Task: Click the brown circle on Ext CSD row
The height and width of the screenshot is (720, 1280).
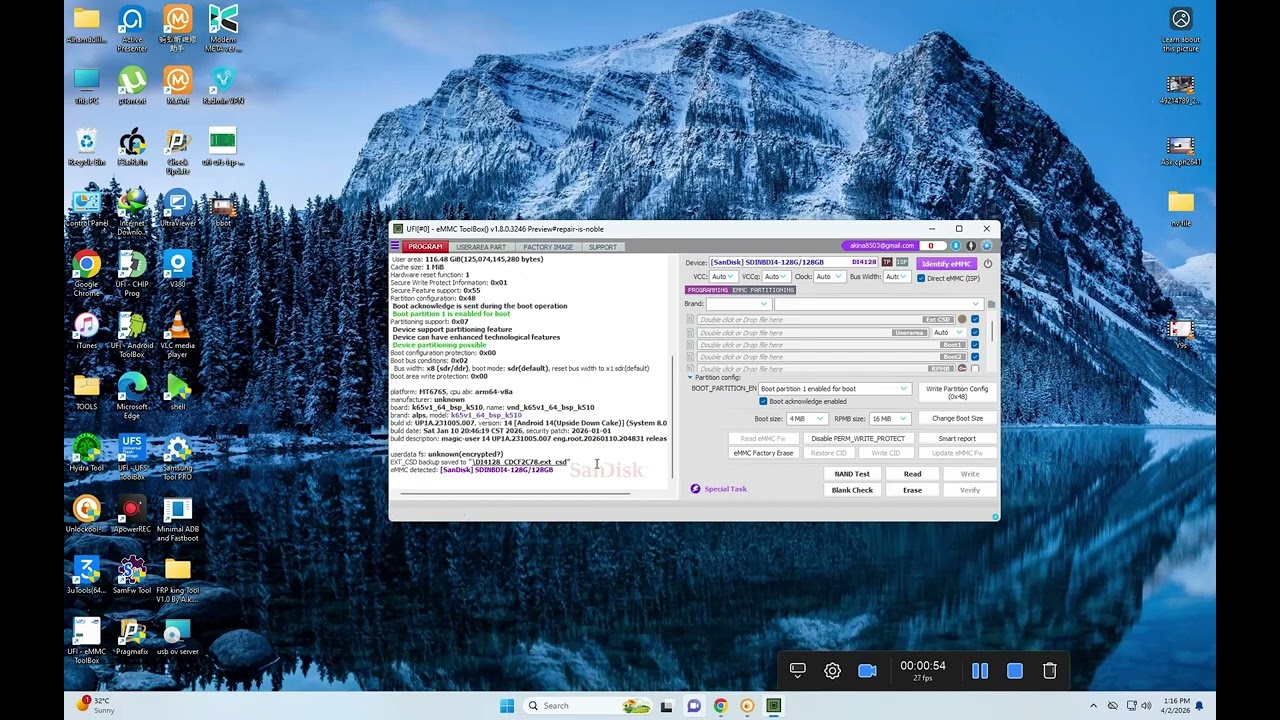Action: point(962,320)
